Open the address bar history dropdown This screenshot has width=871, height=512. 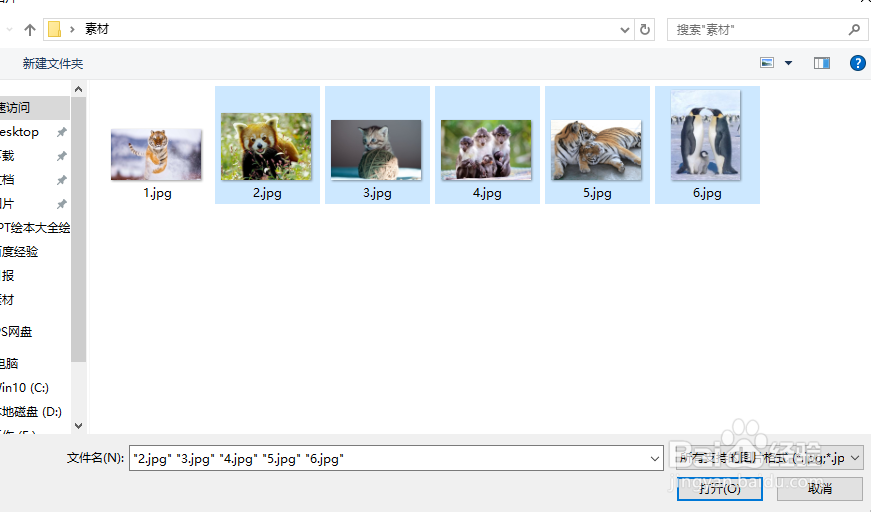tap(624, 30)
